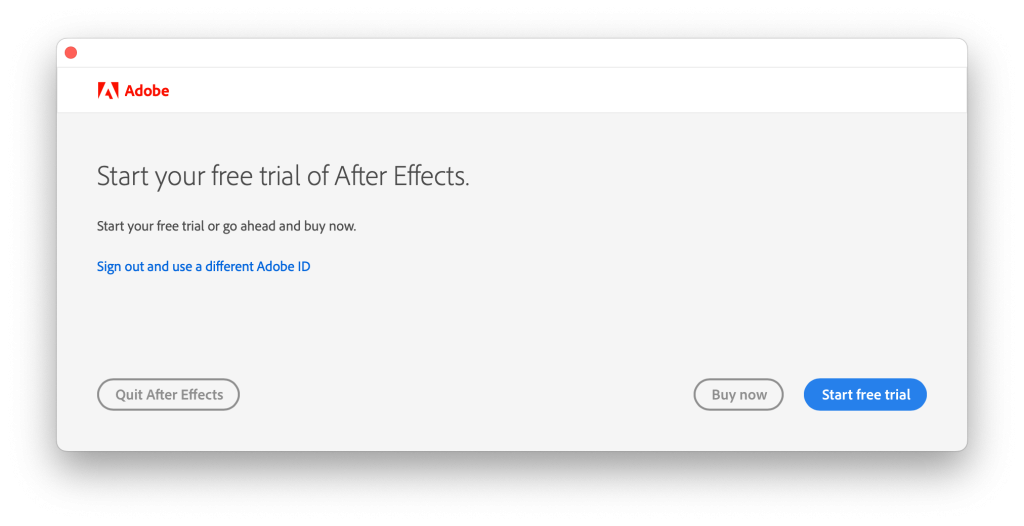Image resolution: width=1024 pixels, height=526 pixels.
Task: Click the "Start your free trial of After Effects" heading
Action: [x=283, y=177]
